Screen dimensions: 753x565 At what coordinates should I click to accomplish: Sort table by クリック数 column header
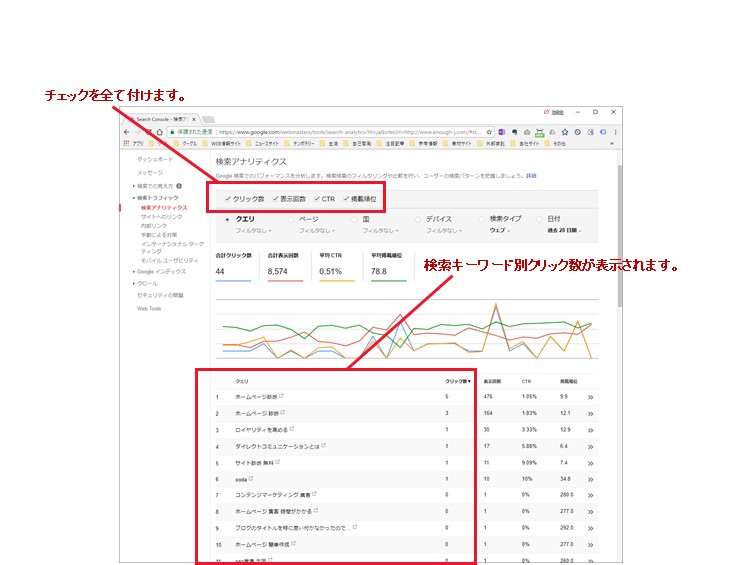click(x=458, y=382)
